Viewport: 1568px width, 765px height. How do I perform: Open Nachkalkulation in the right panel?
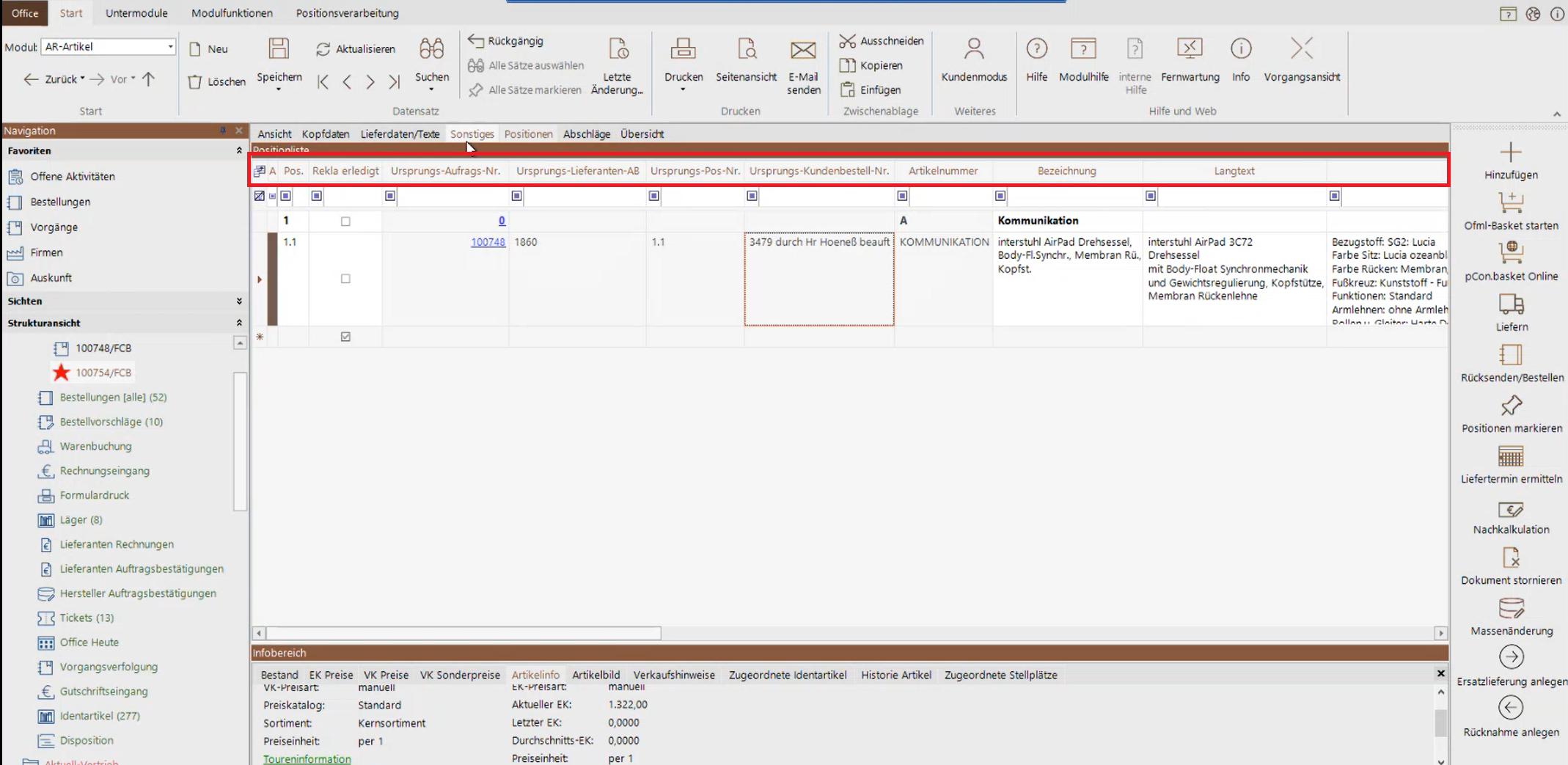click(x=1511, y=509)
